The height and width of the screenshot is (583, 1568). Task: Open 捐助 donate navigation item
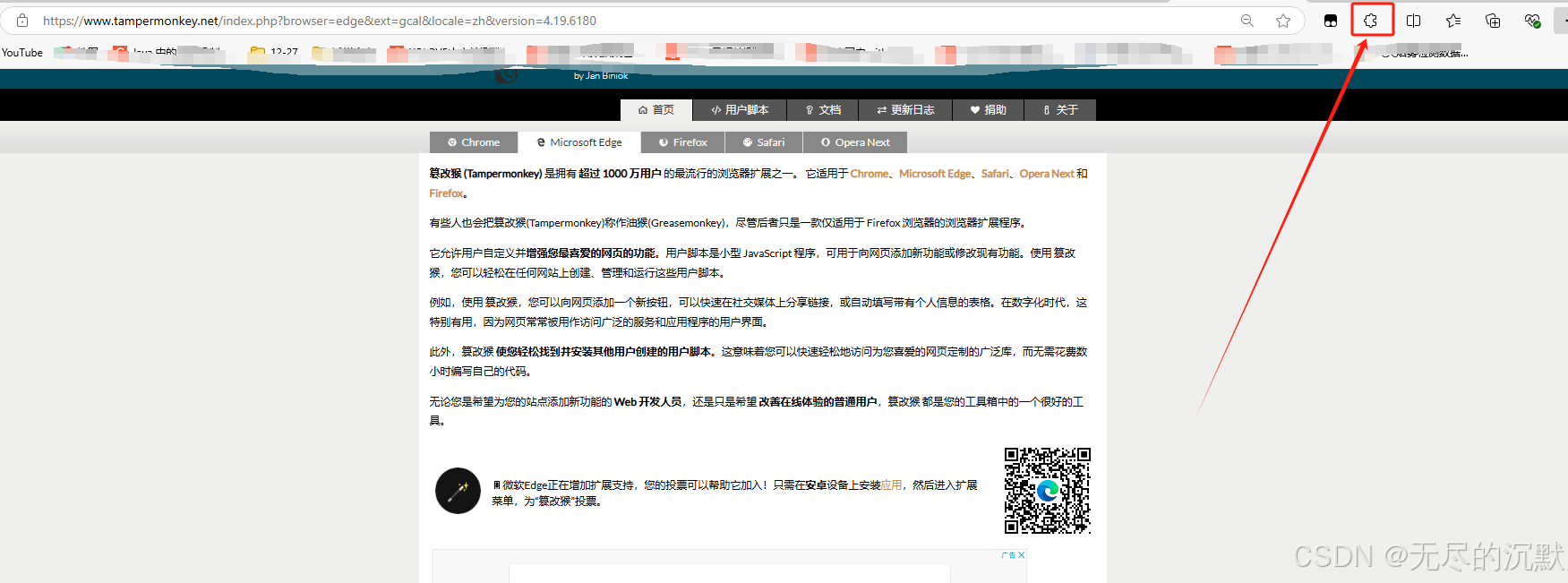click(989, 110)
